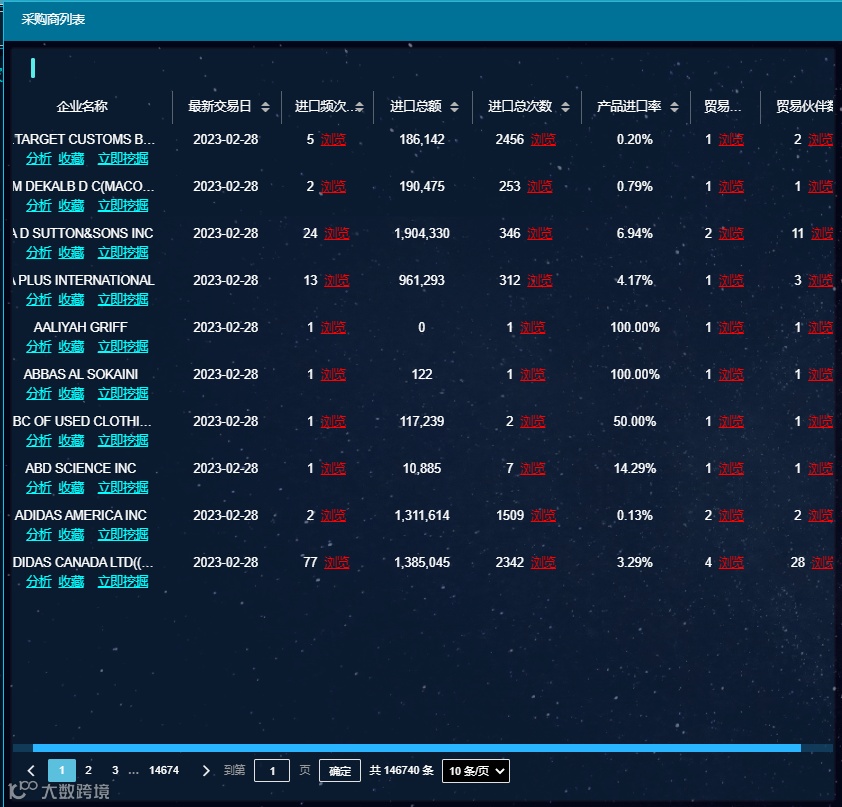Click 分析 for ADIDAS AMERICA INC row
This screenshot has height=807, width=842.
pos(39,534)
